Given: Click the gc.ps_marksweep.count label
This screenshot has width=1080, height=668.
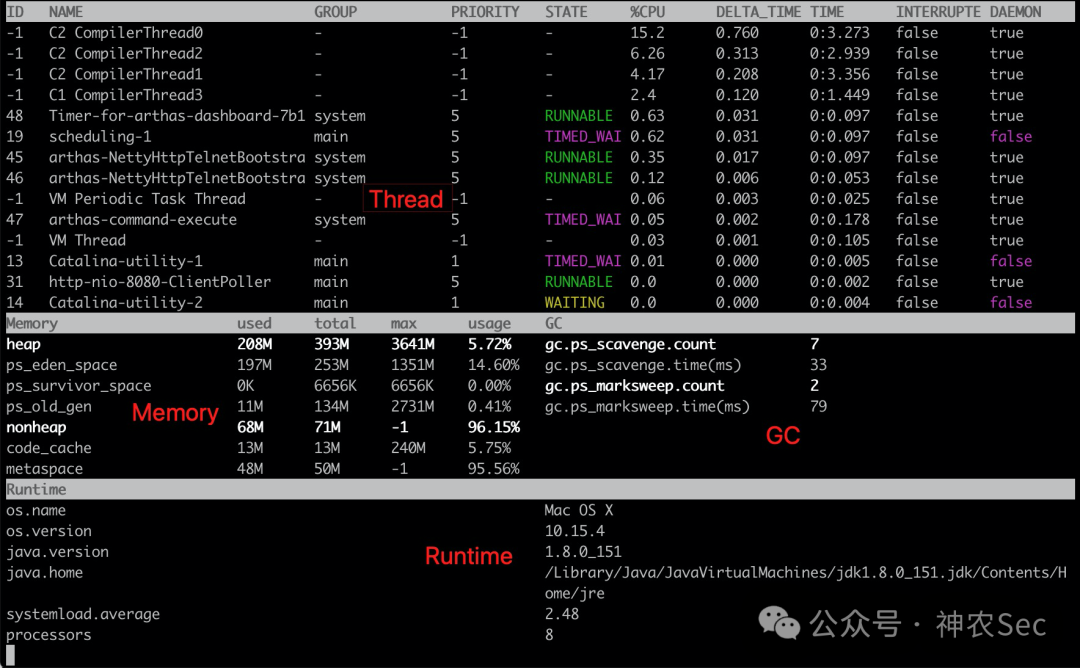Looking at the screenshot, I should click(x=634, y=386).
